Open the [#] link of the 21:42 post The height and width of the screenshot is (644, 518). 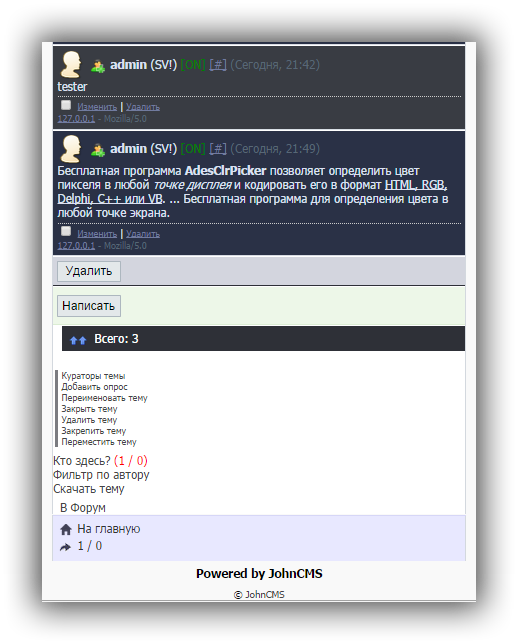218,64
